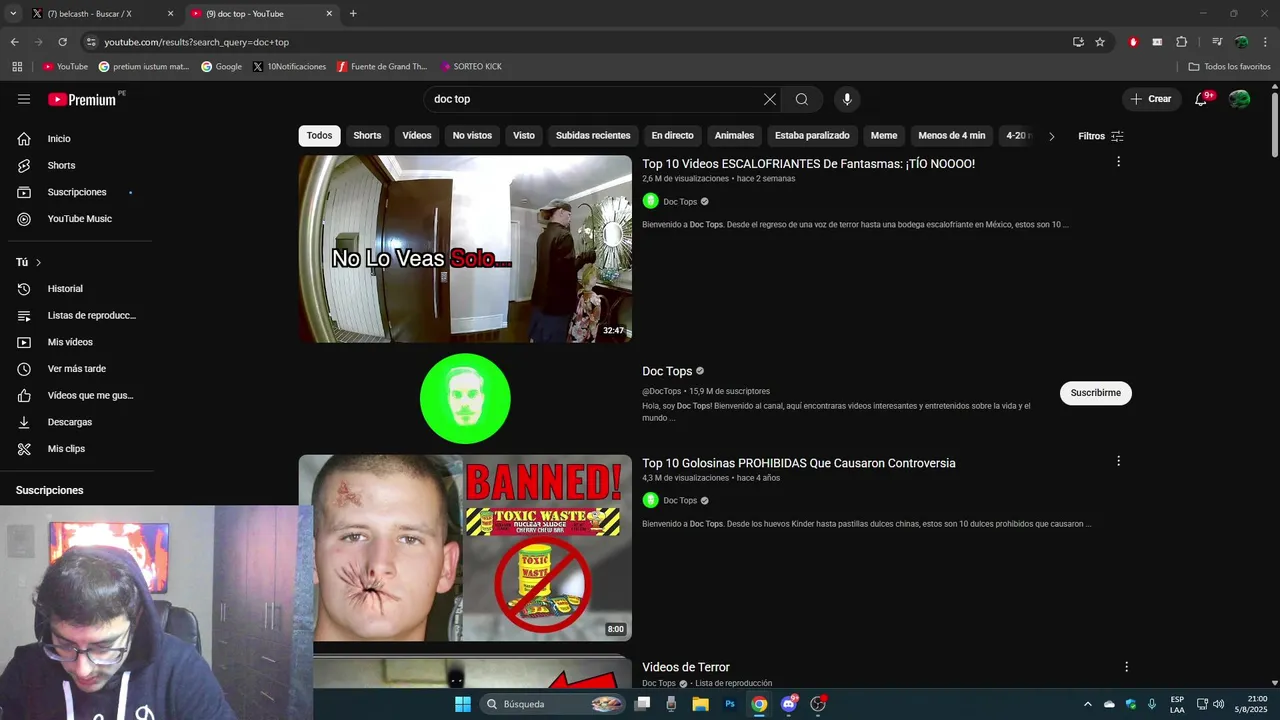Image resolution: width=1280 pixels, height=720 pixels.
Task: Open options menu for Videos de Terror
Action: click(x=1126, y=667)
